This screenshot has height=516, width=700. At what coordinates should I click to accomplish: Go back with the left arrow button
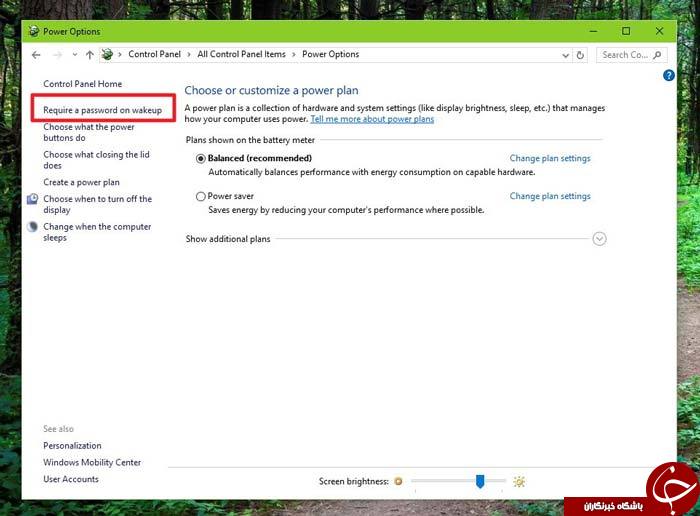36,55
